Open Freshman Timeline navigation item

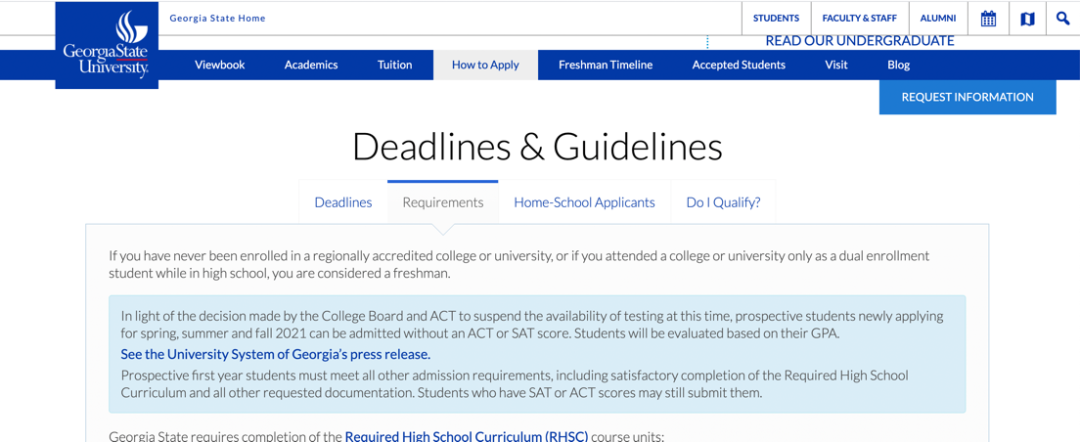point(605,65)
